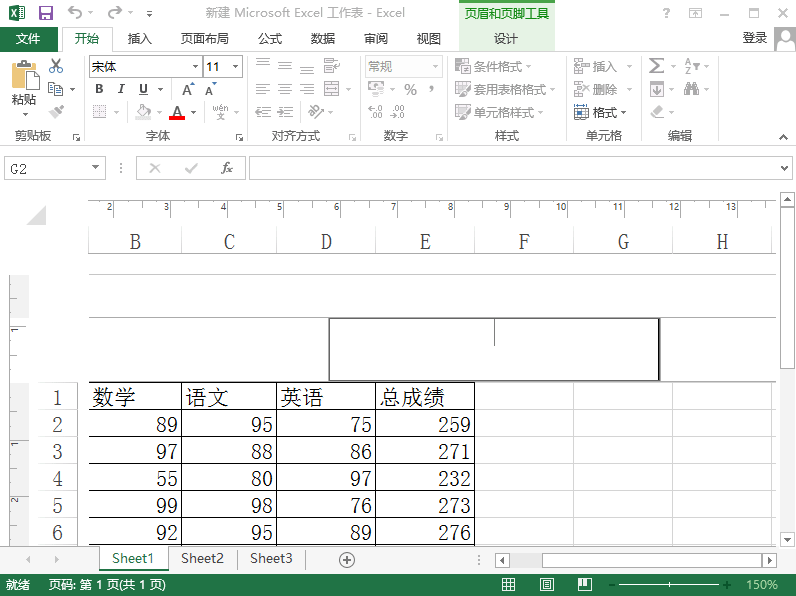Toggle align text left
796x596 pixels.
pyautogui.click(x=263, y=89)
